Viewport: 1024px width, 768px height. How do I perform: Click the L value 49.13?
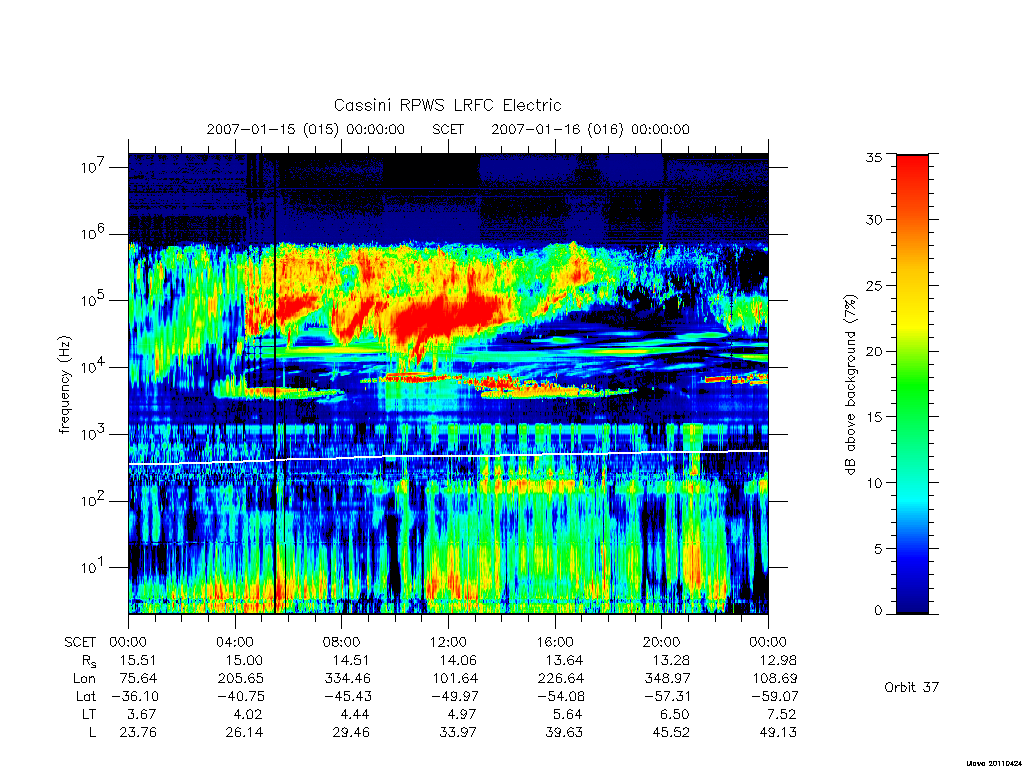click(777, 732)
